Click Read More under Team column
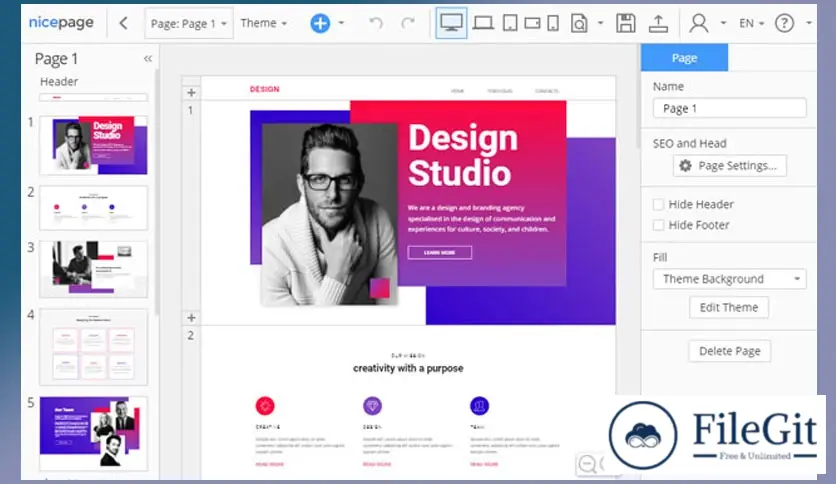836x484 pixels. [484, 465]
